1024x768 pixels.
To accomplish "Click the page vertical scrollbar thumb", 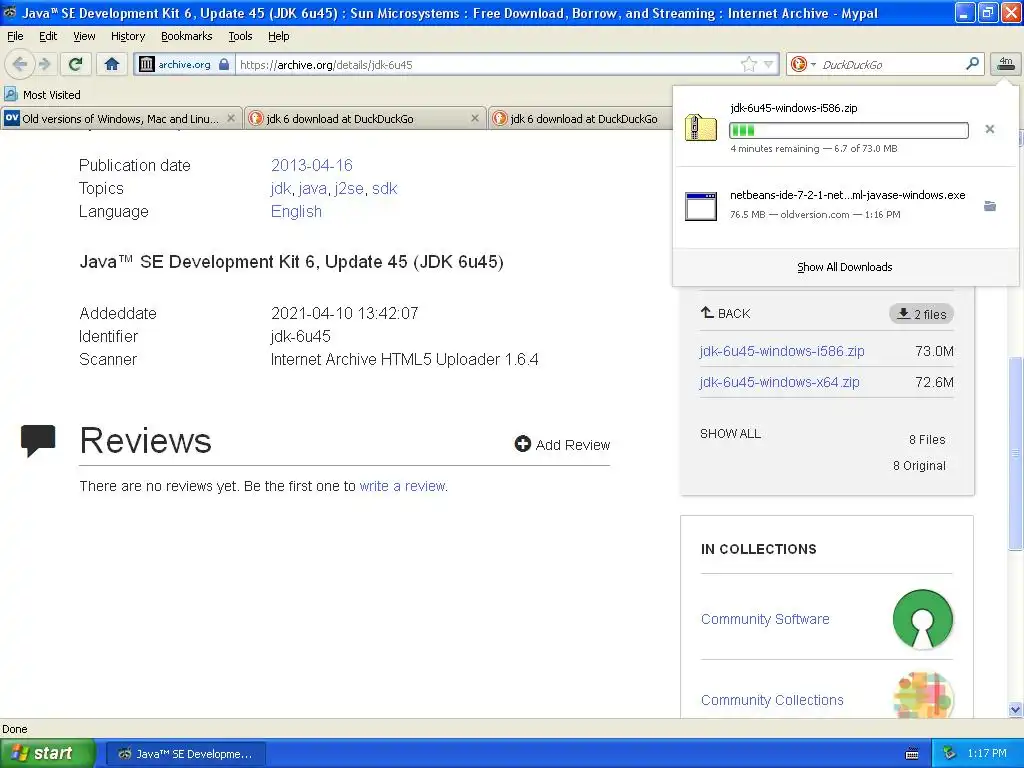I will click(x=1015, y=453).
